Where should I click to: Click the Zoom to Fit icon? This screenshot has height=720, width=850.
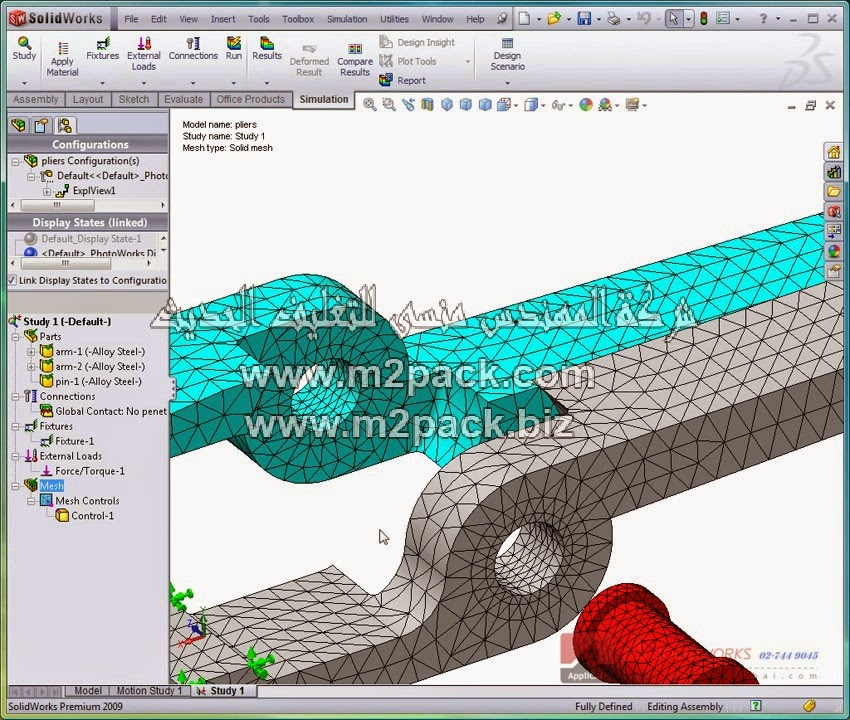(x=370, y=105)
